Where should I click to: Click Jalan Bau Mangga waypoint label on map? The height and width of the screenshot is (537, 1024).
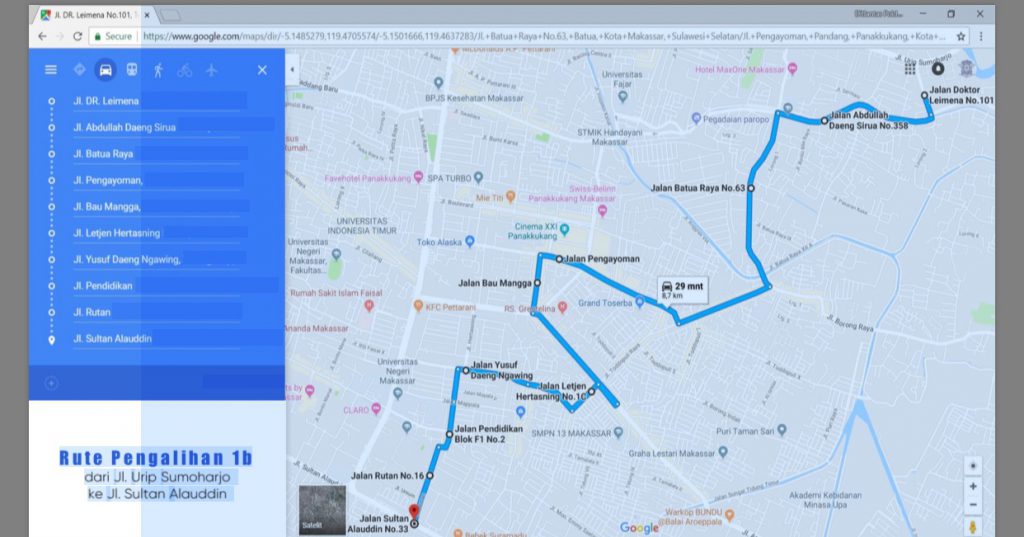point(495,284)
